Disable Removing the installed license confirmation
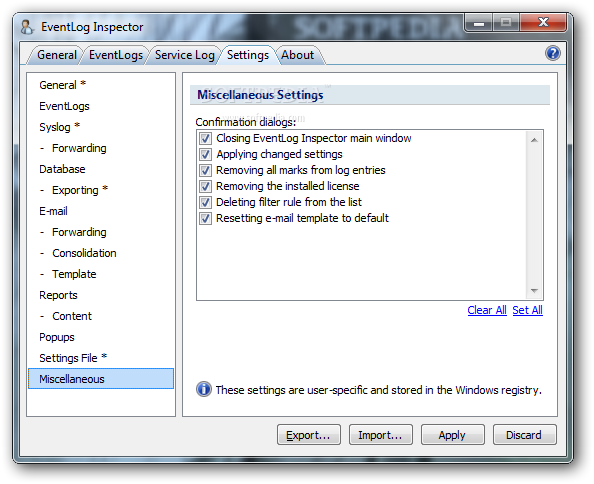 (205, 186)
